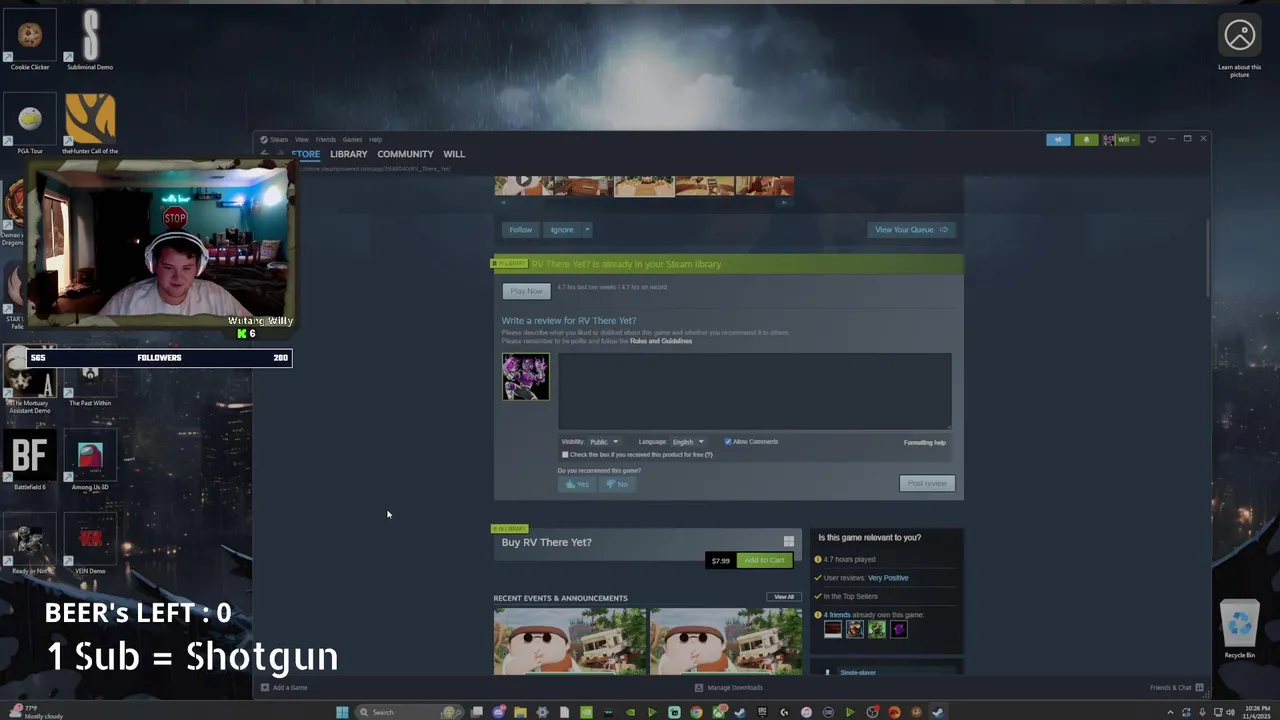Viewport: 1280px width, 720px height.
Task: Open taskbar weather widget
Action: point(35,712)
